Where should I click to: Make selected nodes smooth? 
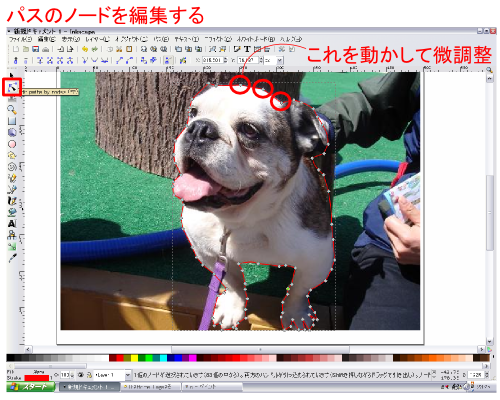click(x=95, y=60)
